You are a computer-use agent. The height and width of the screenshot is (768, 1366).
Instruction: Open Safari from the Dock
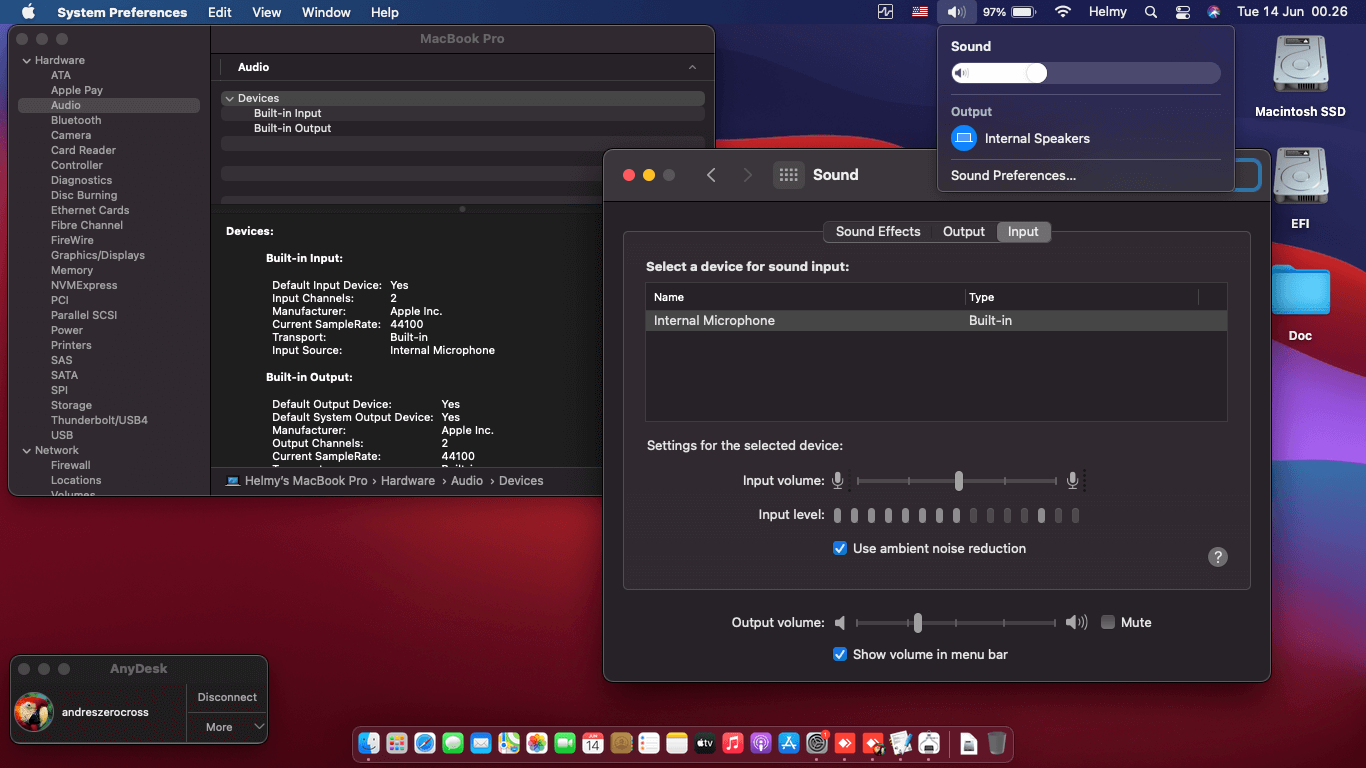[424, 743]
